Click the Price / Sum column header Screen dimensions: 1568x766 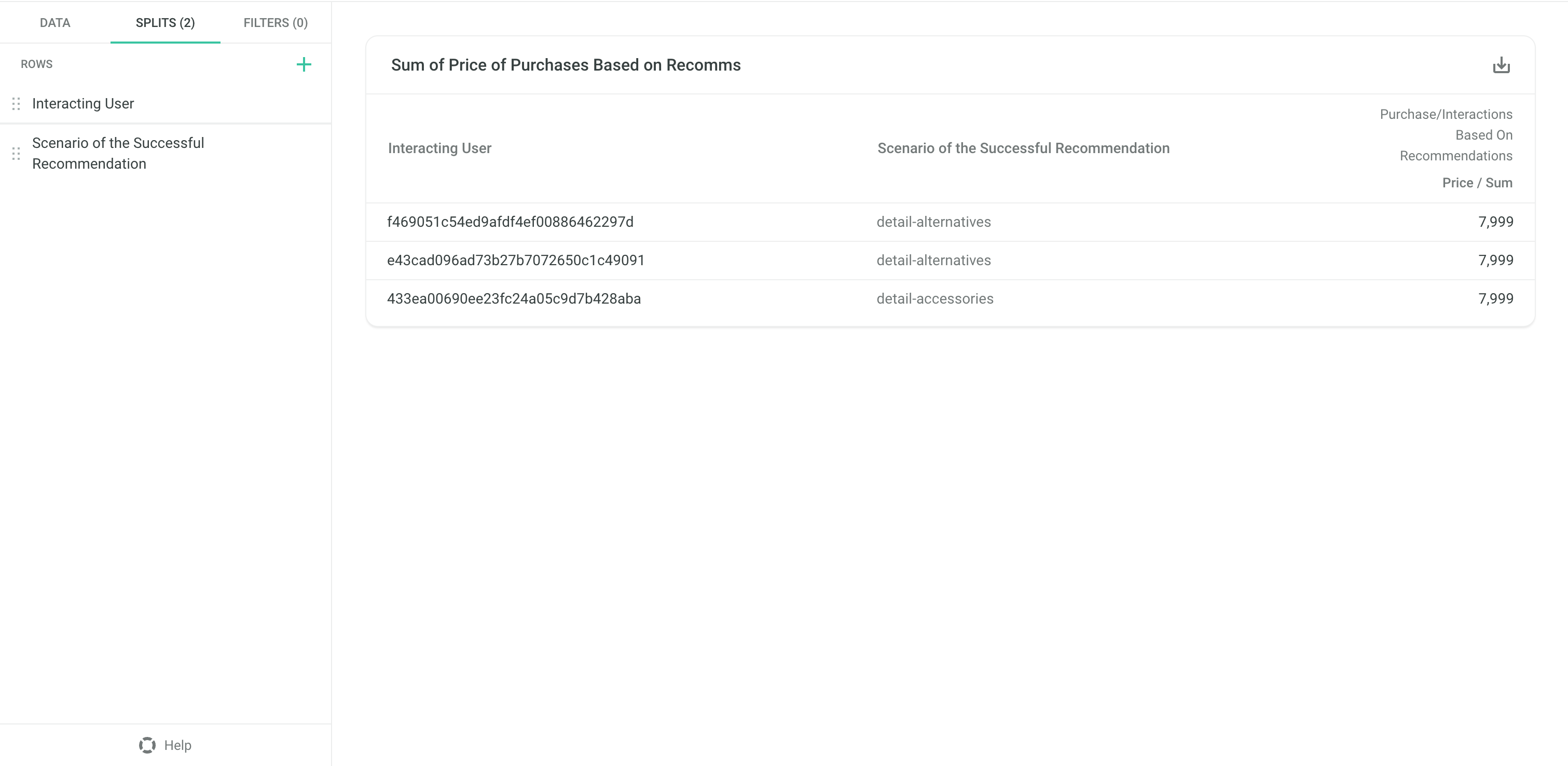(1477, 183)
